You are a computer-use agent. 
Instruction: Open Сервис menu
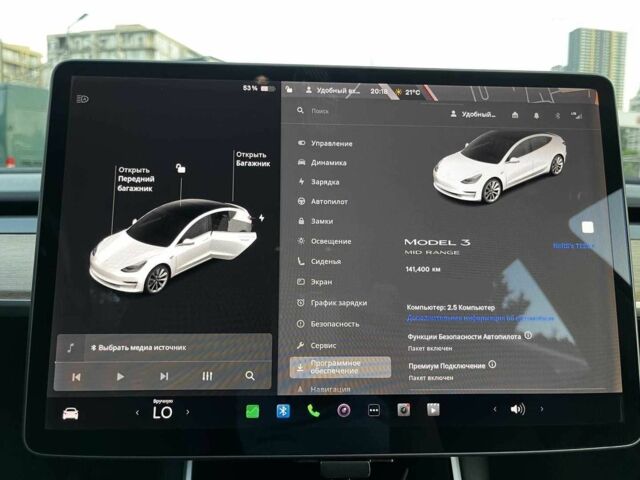(x=317, y=345)
